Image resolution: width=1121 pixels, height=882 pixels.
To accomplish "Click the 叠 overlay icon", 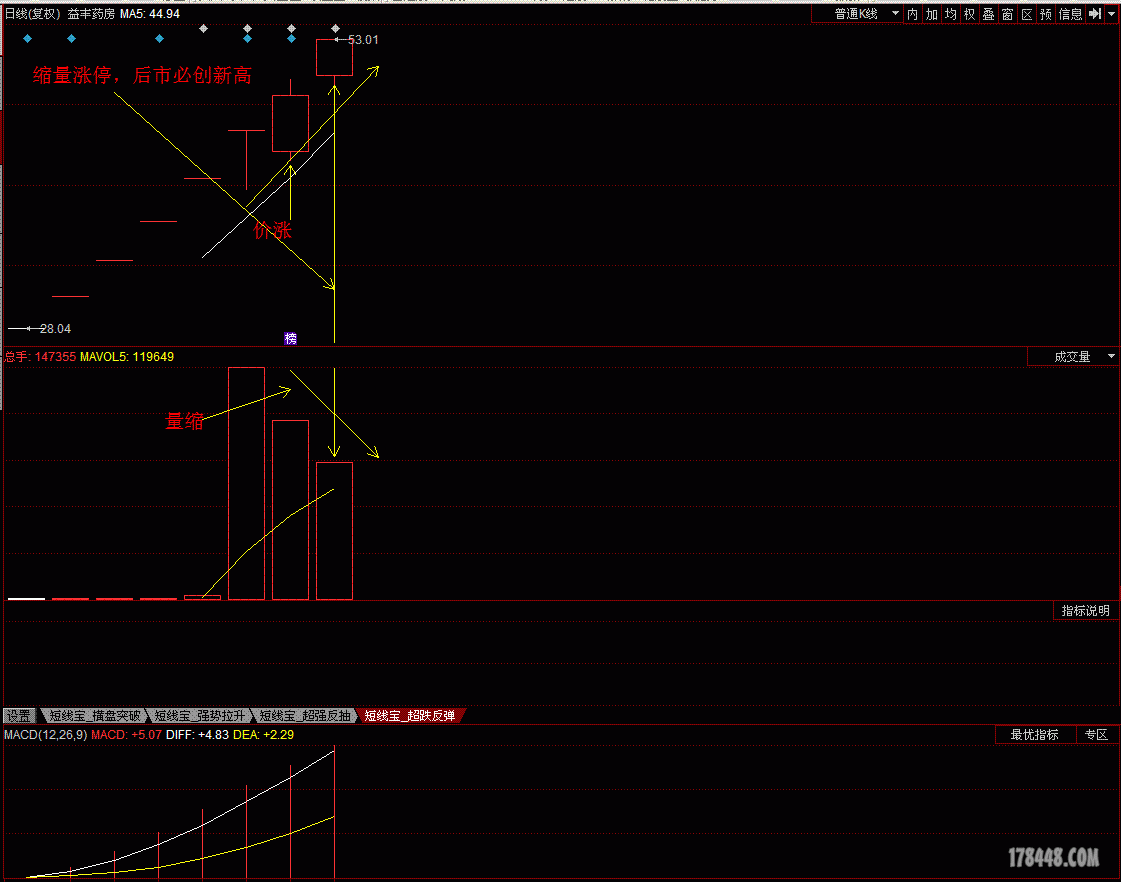I will click(988, 14).
